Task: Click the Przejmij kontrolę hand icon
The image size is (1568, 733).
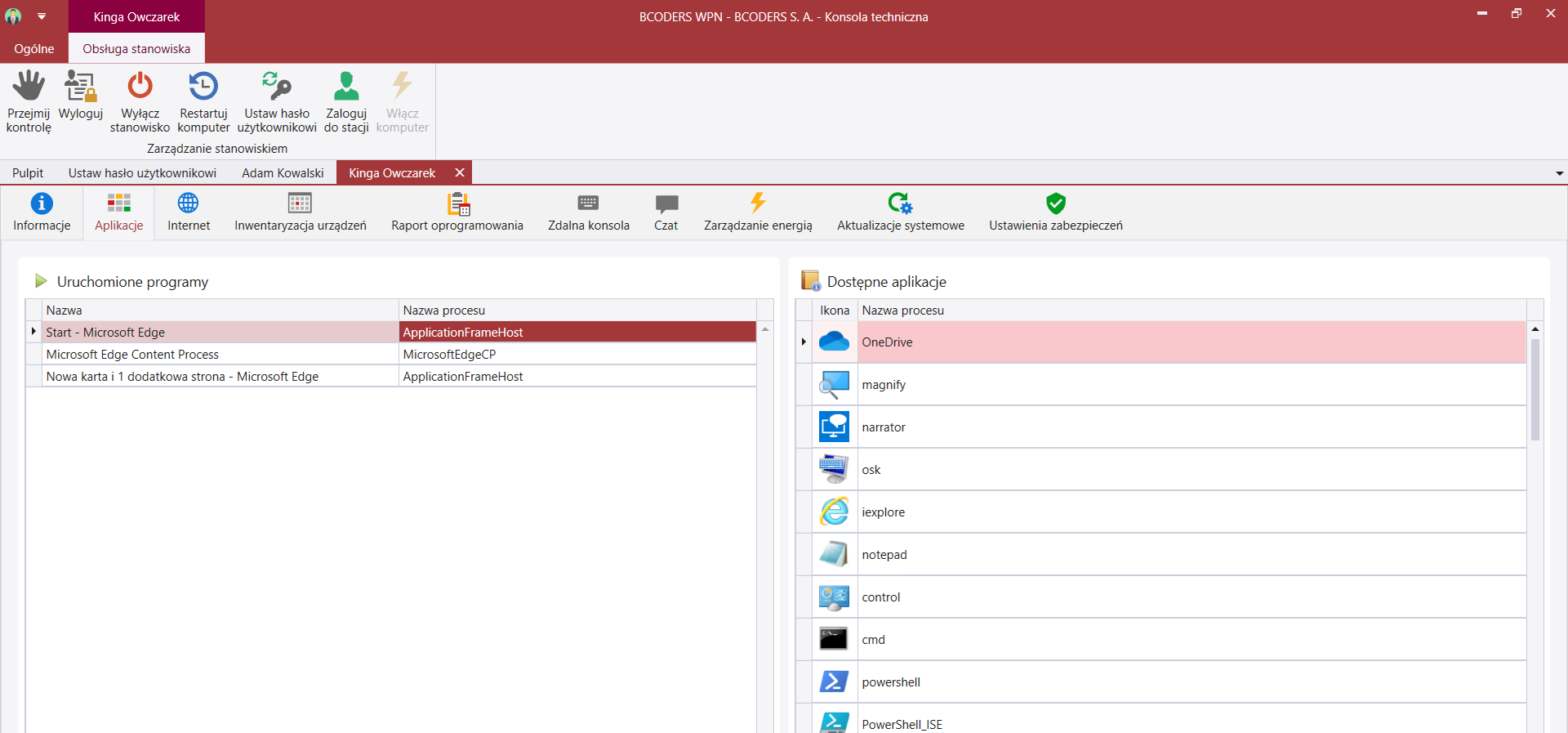Action: pos(29,85)
